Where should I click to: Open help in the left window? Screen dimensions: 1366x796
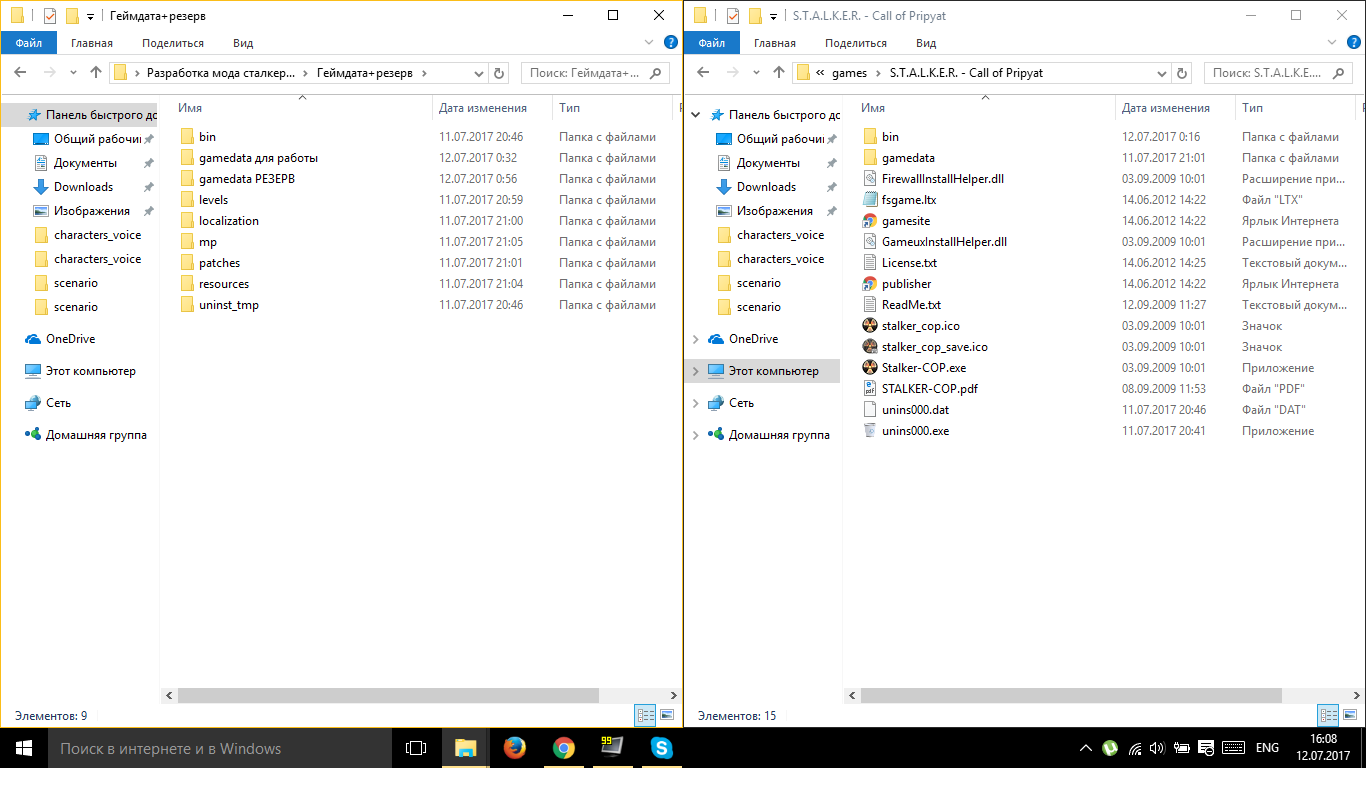click(671, 43)
